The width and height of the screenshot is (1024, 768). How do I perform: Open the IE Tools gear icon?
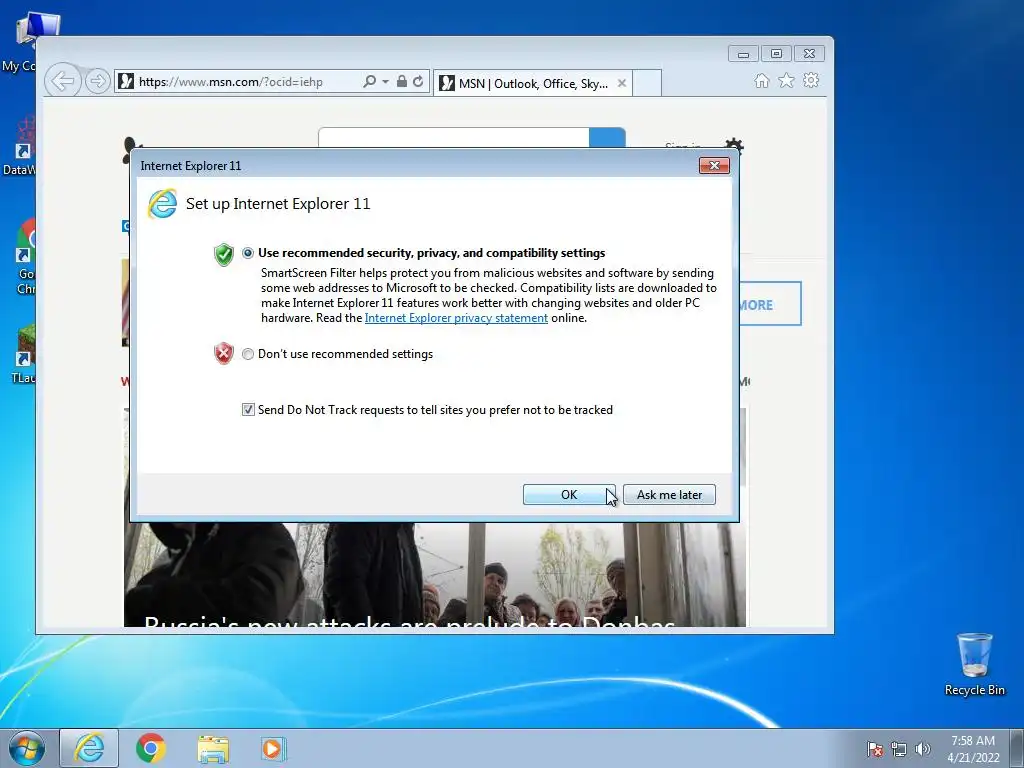pos(811,80)
